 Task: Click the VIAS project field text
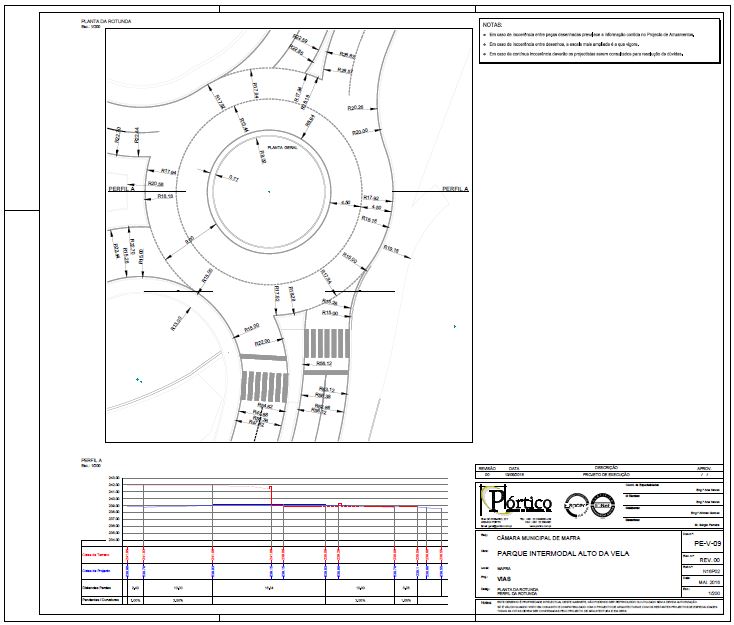coord(503,578)
